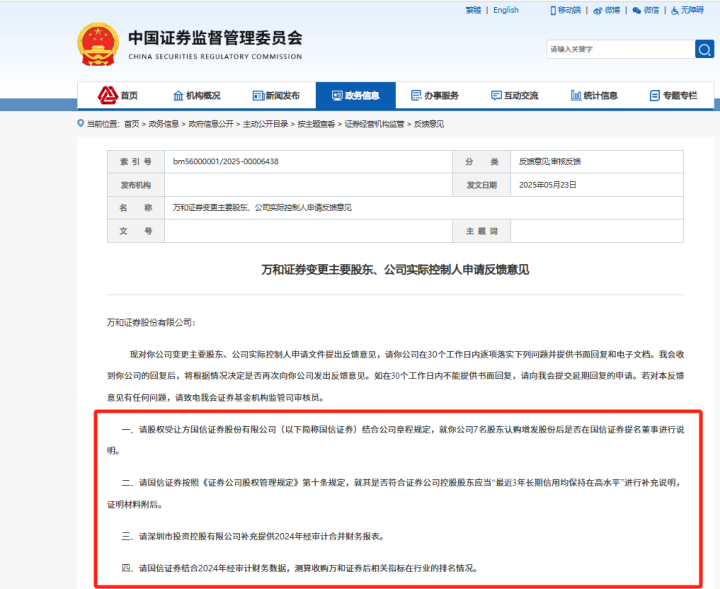Click the page icon beside 专题专栏
This screenshot has height=589, width=720.
click(655, 95)
